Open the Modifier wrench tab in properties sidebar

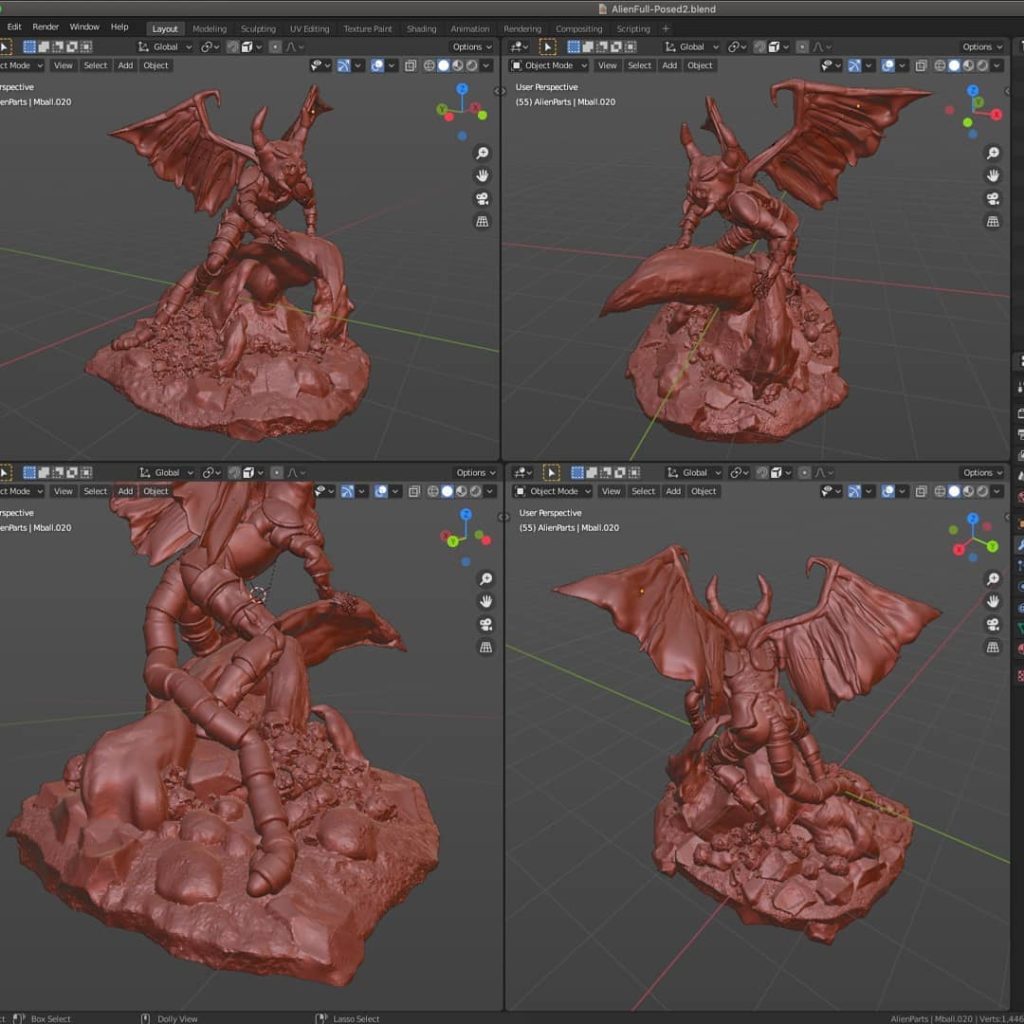click(x=1019, y=545)
